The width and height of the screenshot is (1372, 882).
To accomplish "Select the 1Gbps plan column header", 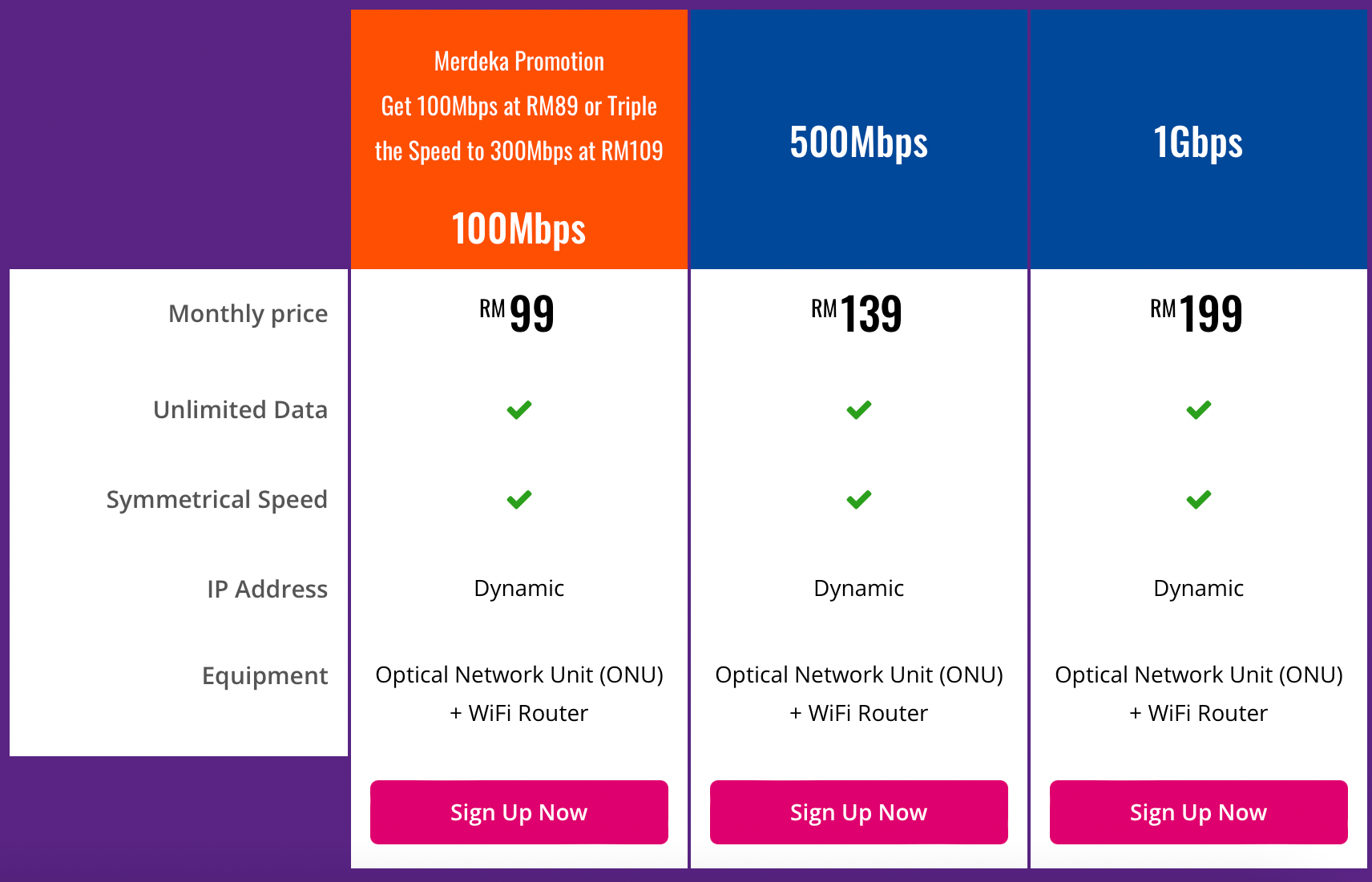I will 1197,143.
